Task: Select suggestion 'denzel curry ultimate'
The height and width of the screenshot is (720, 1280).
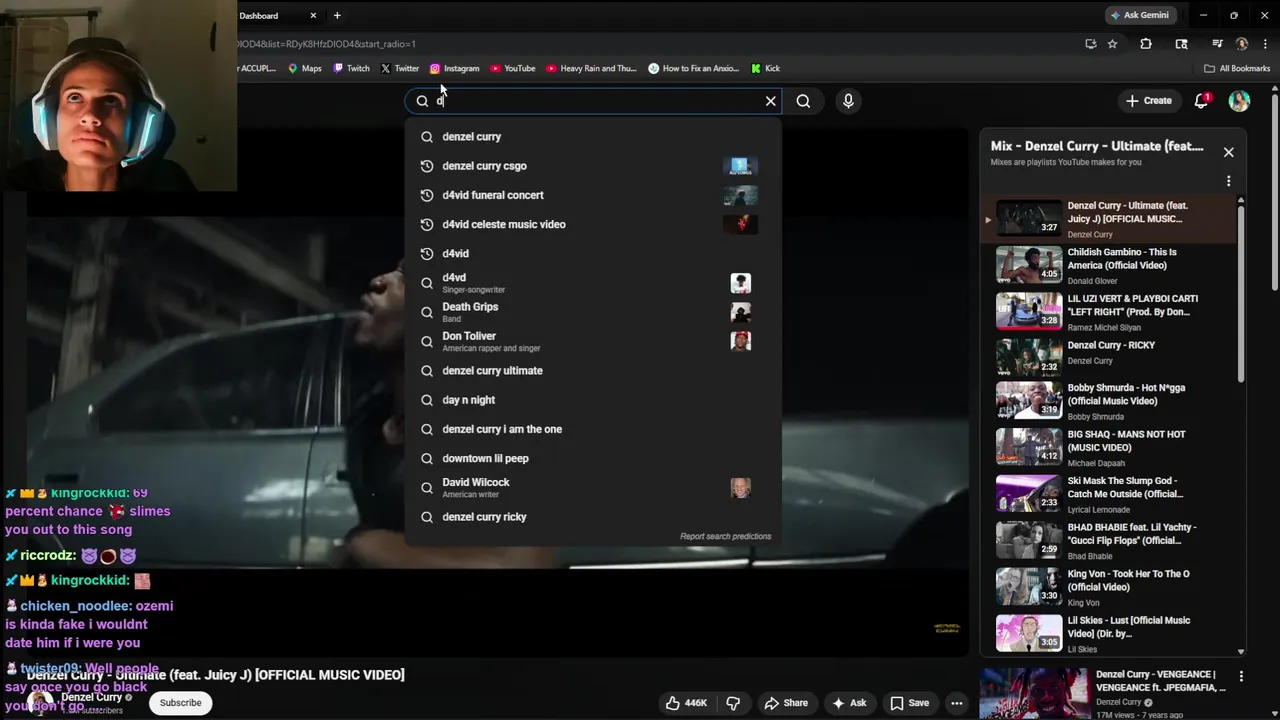Action: point(592,371)
